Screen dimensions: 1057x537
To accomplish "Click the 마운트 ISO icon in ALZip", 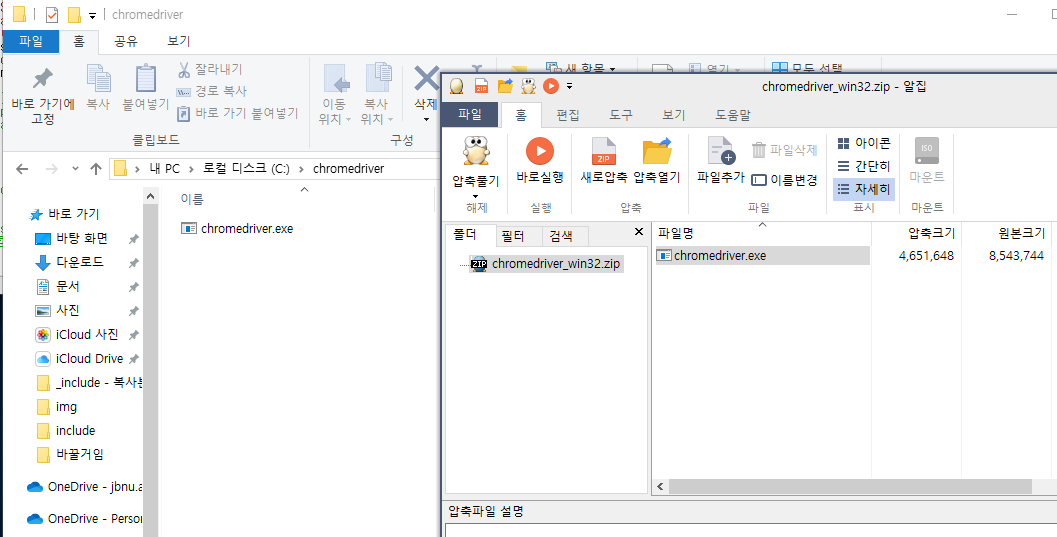I will coord(927,151).
